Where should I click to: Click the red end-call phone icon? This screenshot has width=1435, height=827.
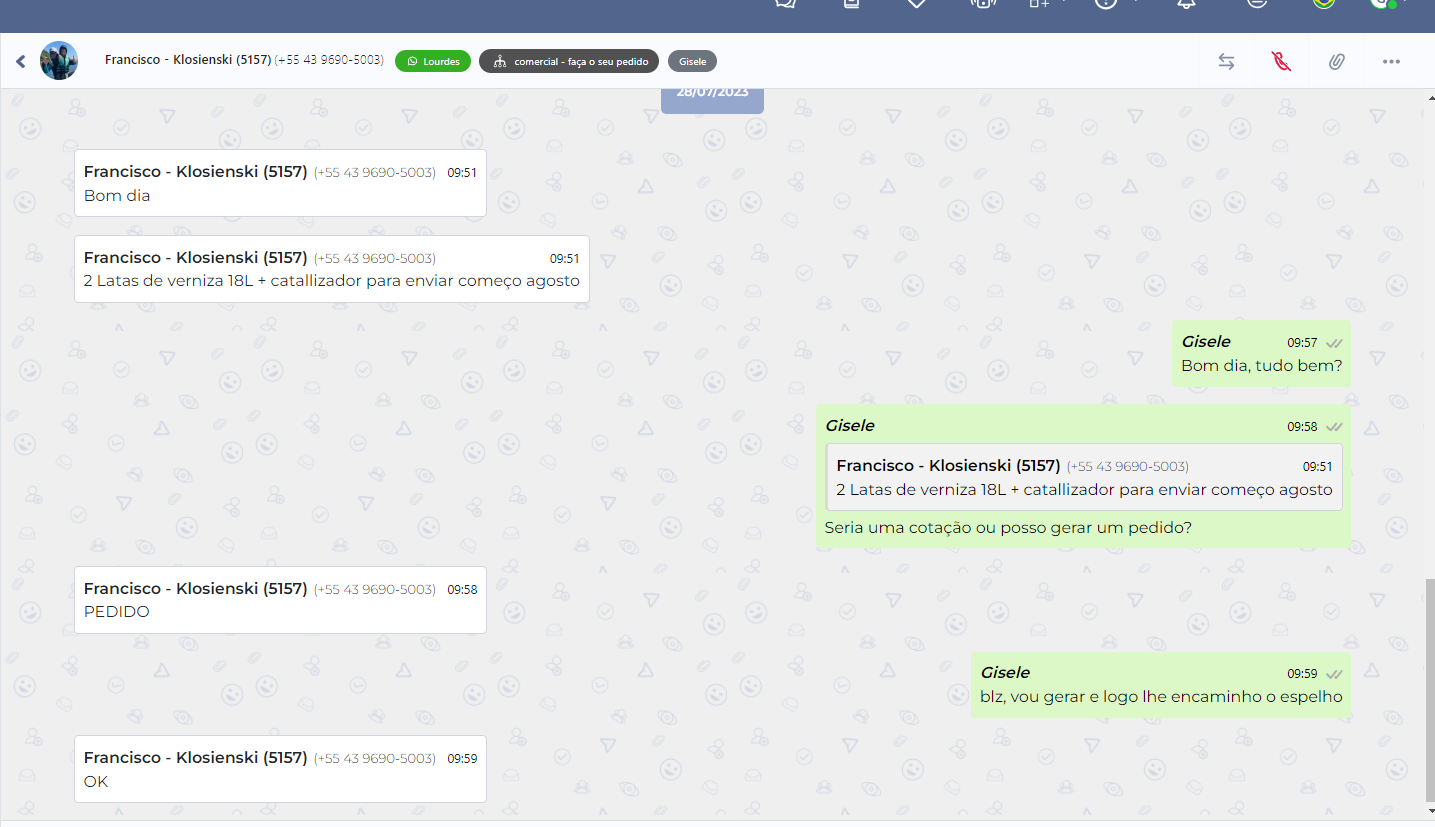[1281, 61]
